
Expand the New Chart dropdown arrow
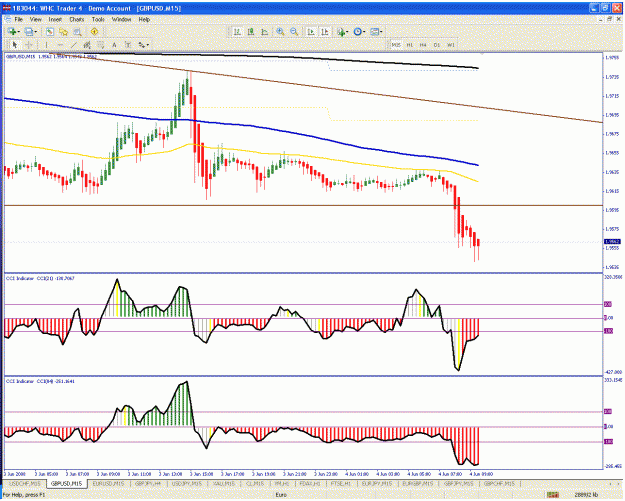click(19, 32)
